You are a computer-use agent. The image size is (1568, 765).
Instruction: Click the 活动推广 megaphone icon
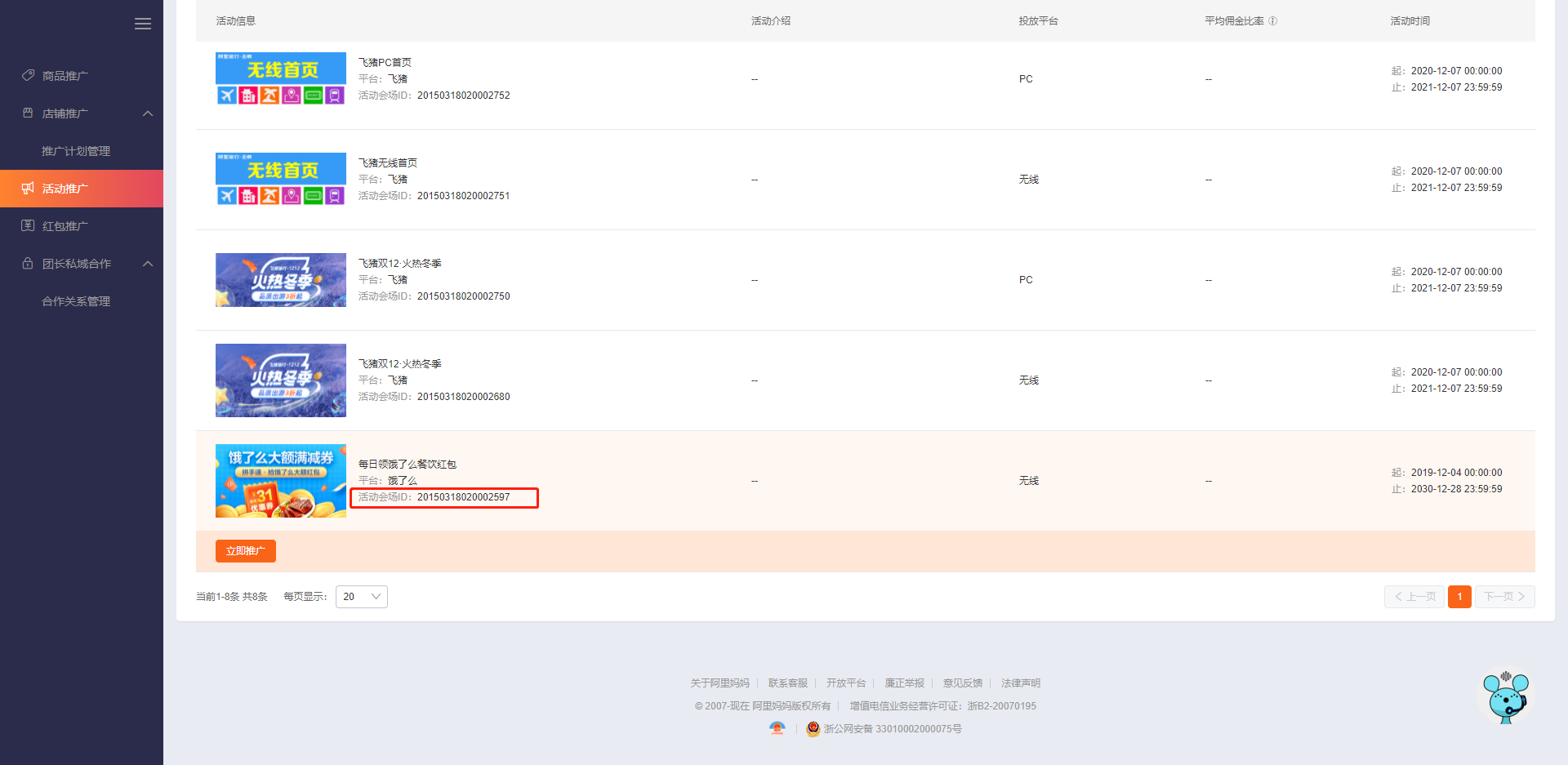pos(28,188)
